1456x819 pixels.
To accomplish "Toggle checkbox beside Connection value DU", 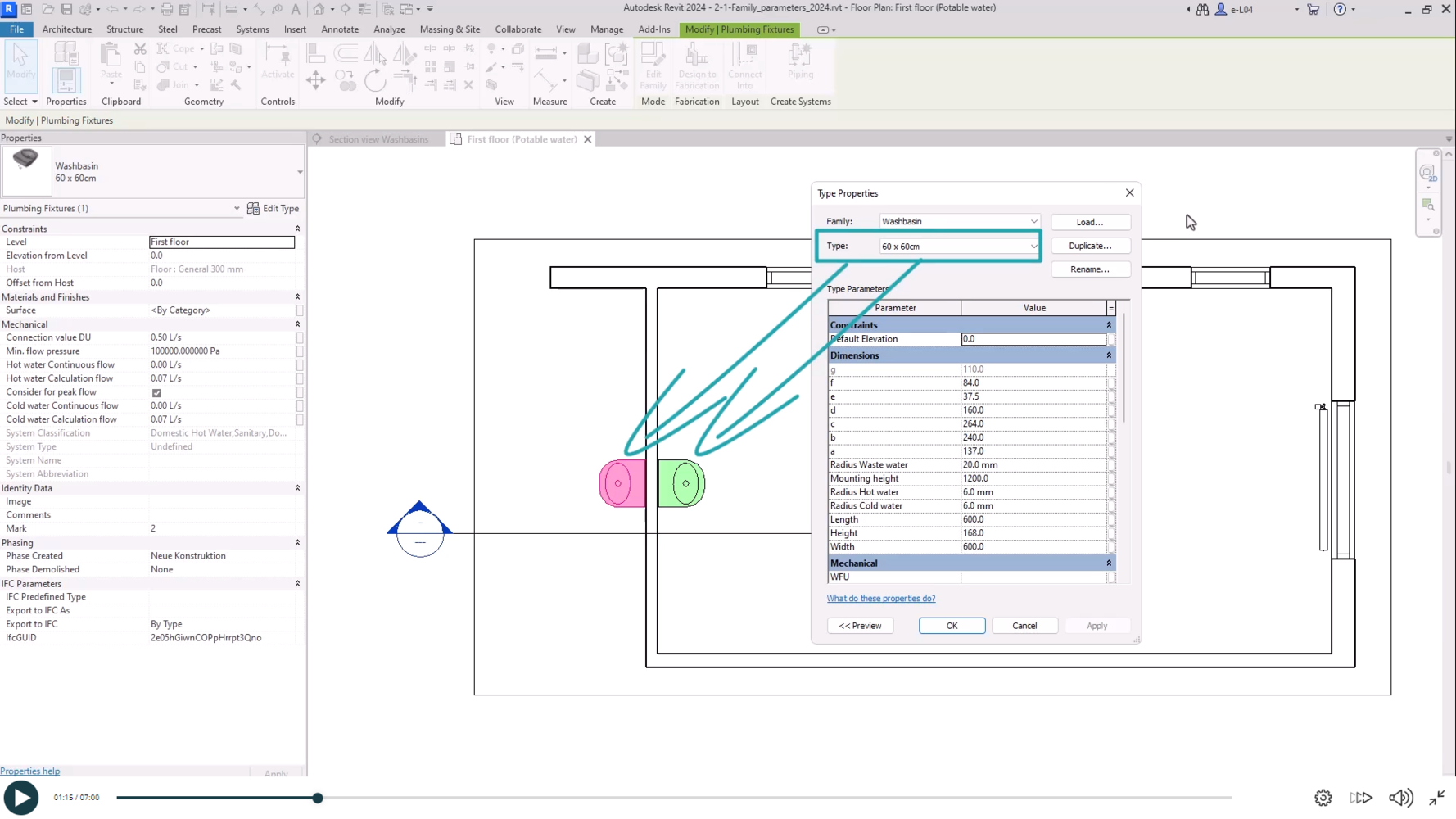I will coord(300,337).
